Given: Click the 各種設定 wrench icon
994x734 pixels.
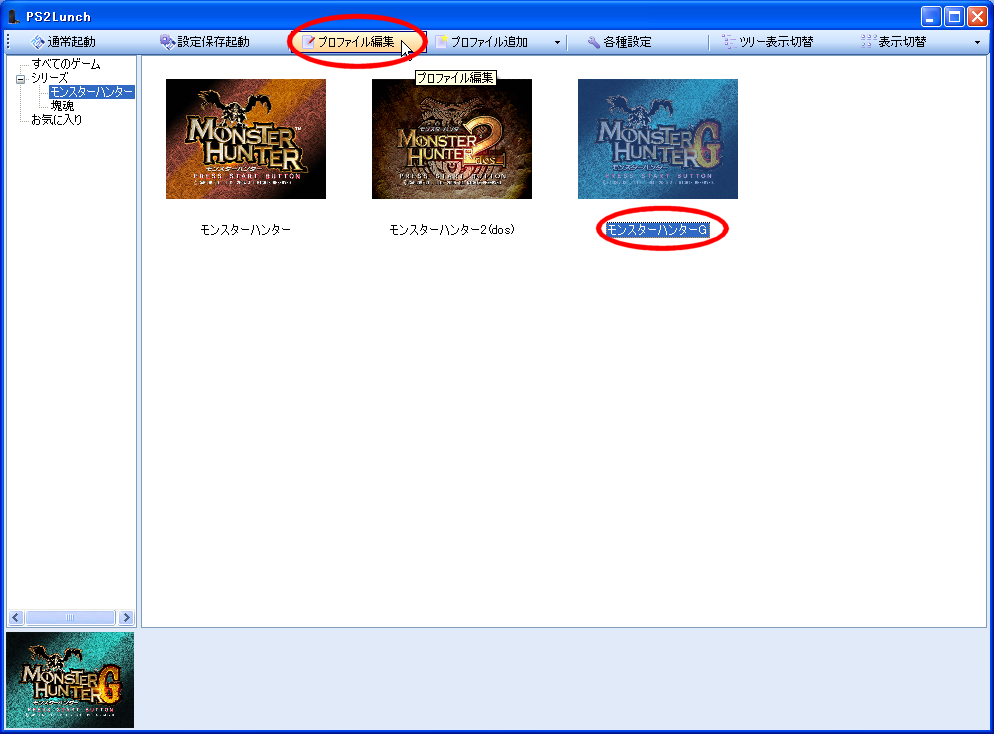Looking at the screenshot, I should (x=593, y=42).
